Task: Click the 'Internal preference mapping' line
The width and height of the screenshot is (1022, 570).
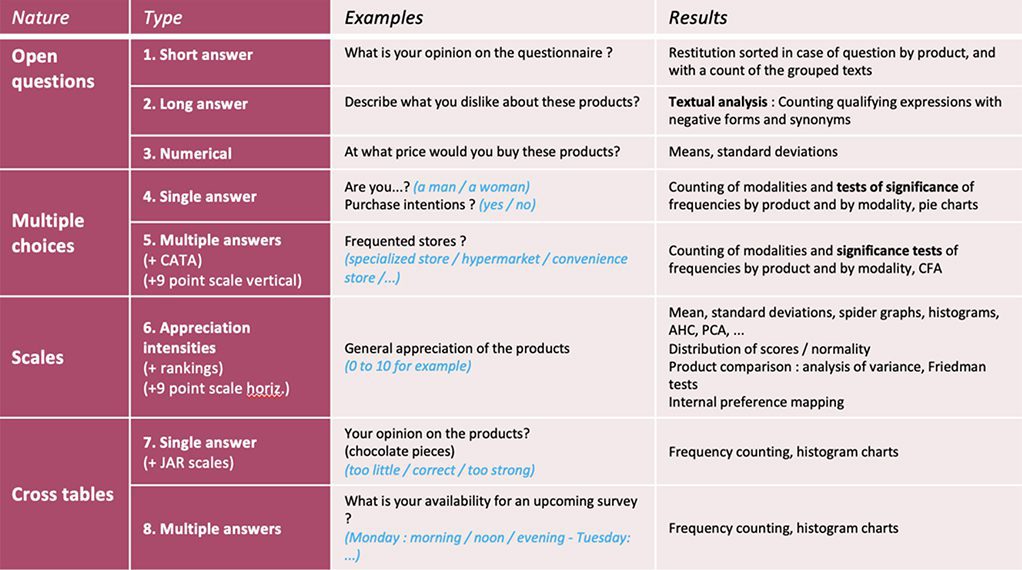Action: tap(756, 402)
